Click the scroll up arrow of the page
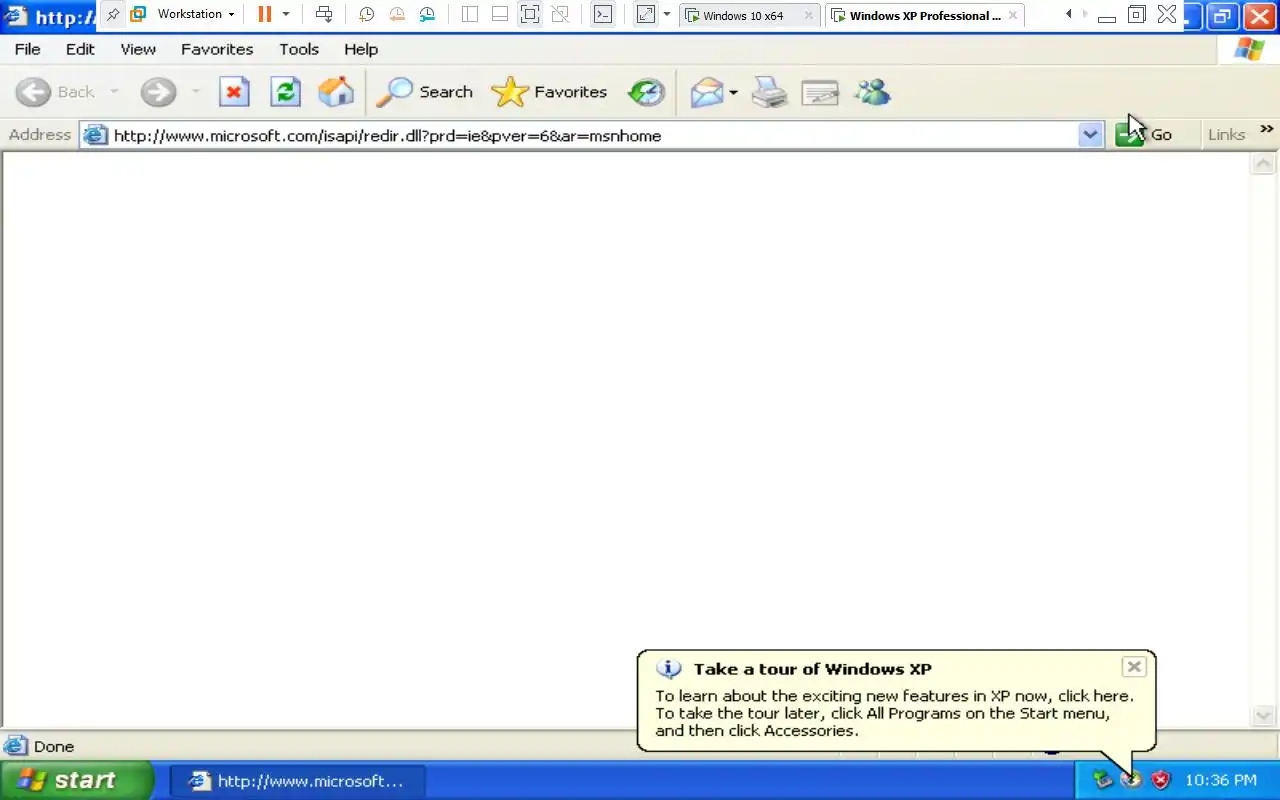This screenshot has width=1280, height=800. [x=1263, y=164]
